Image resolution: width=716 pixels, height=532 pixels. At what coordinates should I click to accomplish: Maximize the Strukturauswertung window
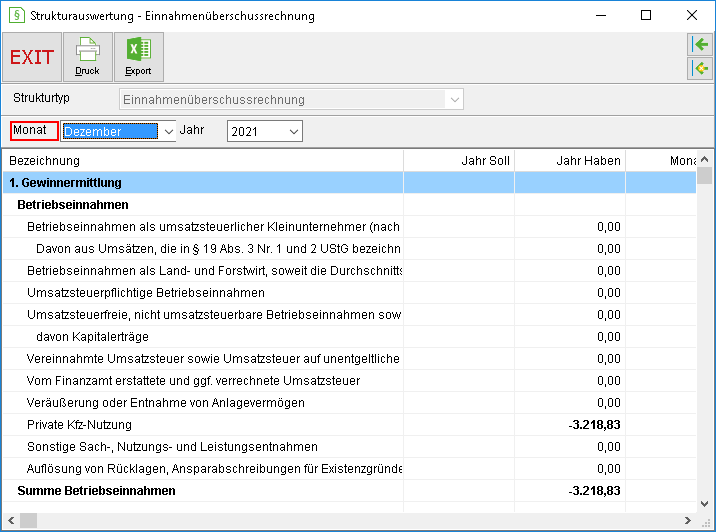[x=646, y=16]
